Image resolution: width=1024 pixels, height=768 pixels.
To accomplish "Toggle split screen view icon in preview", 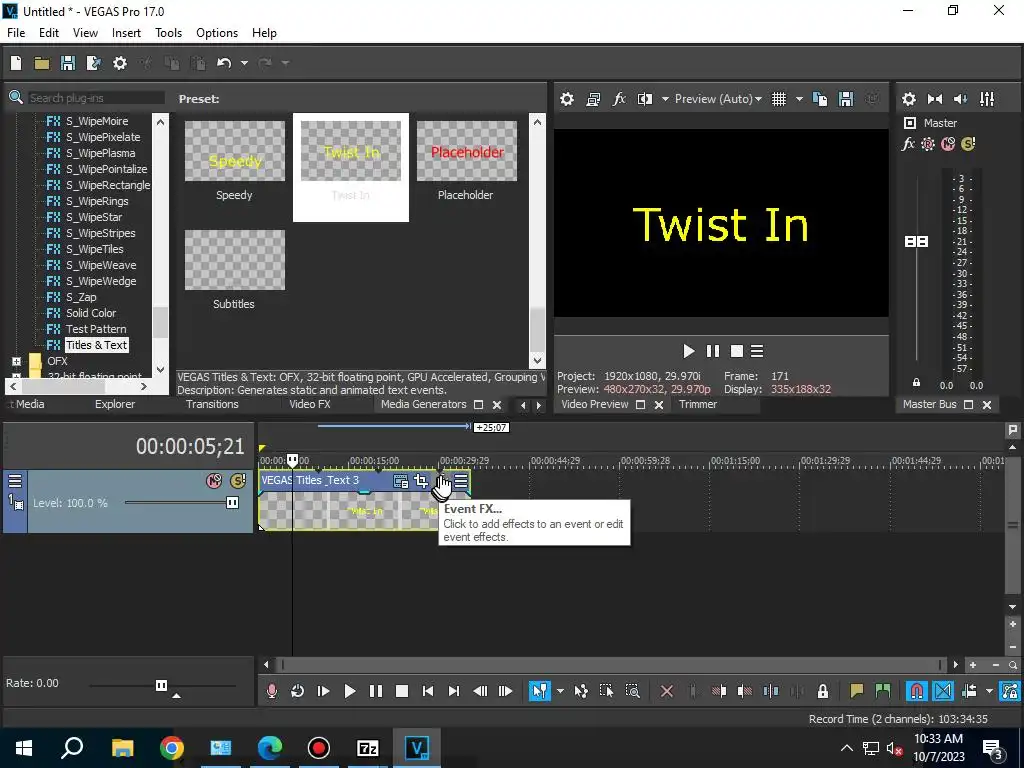I will 645,99.
